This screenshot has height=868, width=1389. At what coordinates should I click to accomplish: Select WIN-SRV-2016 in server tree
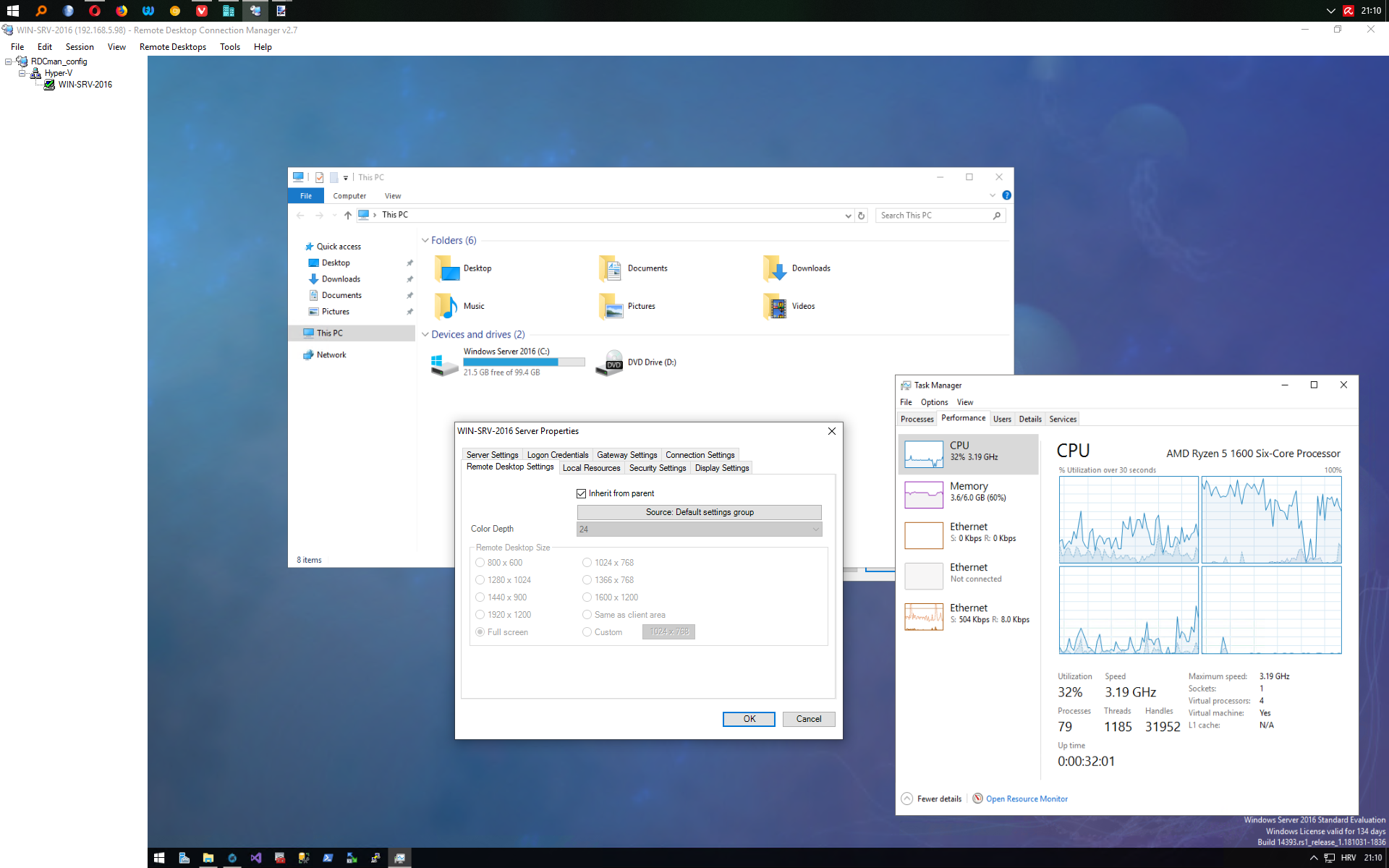pos(85,85)
